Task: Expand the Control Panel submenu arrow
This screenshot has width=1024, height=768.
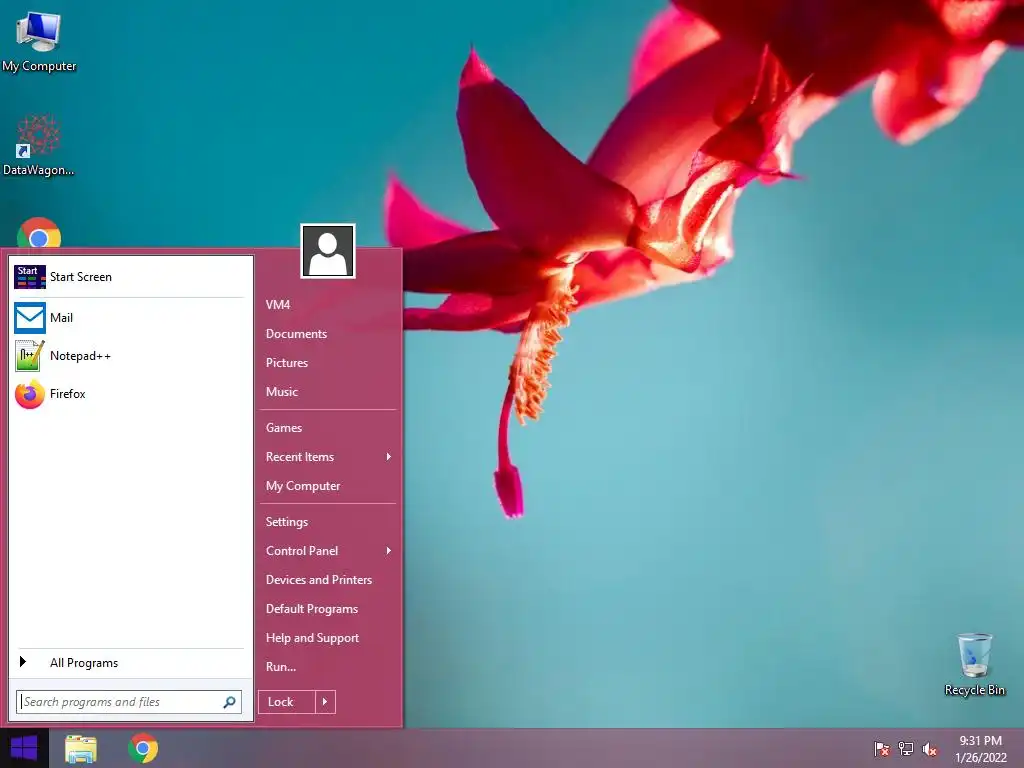Action: 389,551
